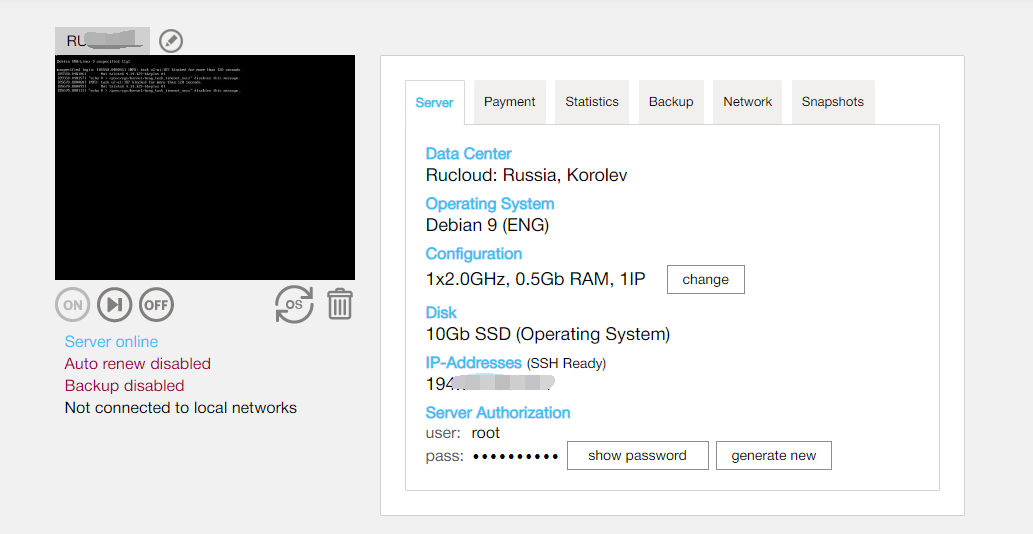The height and width of the screenshot is (534, 1033).
Task: Click Not connected to local networks text
Action: 181,408
